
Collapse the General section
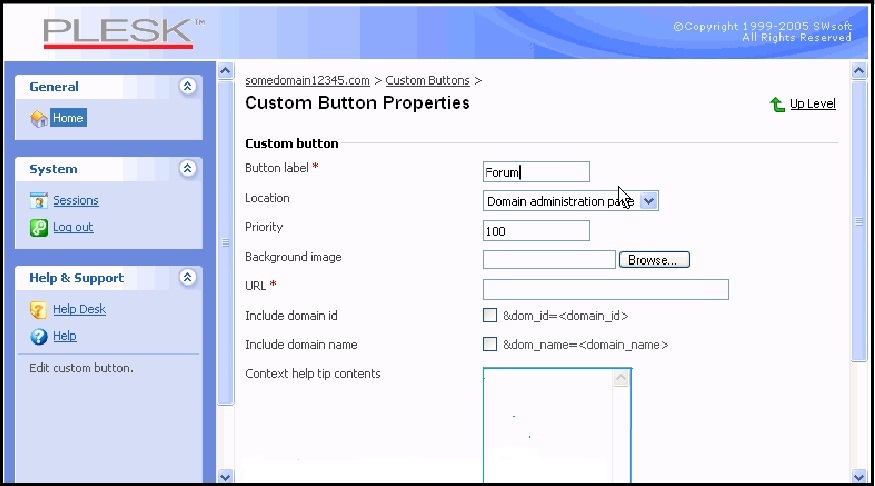click(188, 86)
